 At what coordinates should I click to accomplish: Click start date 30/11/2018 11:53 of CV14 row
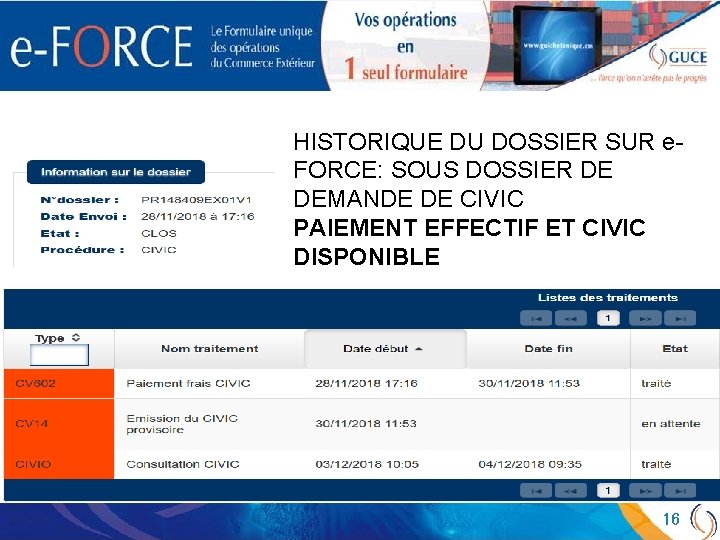(366, 423)
